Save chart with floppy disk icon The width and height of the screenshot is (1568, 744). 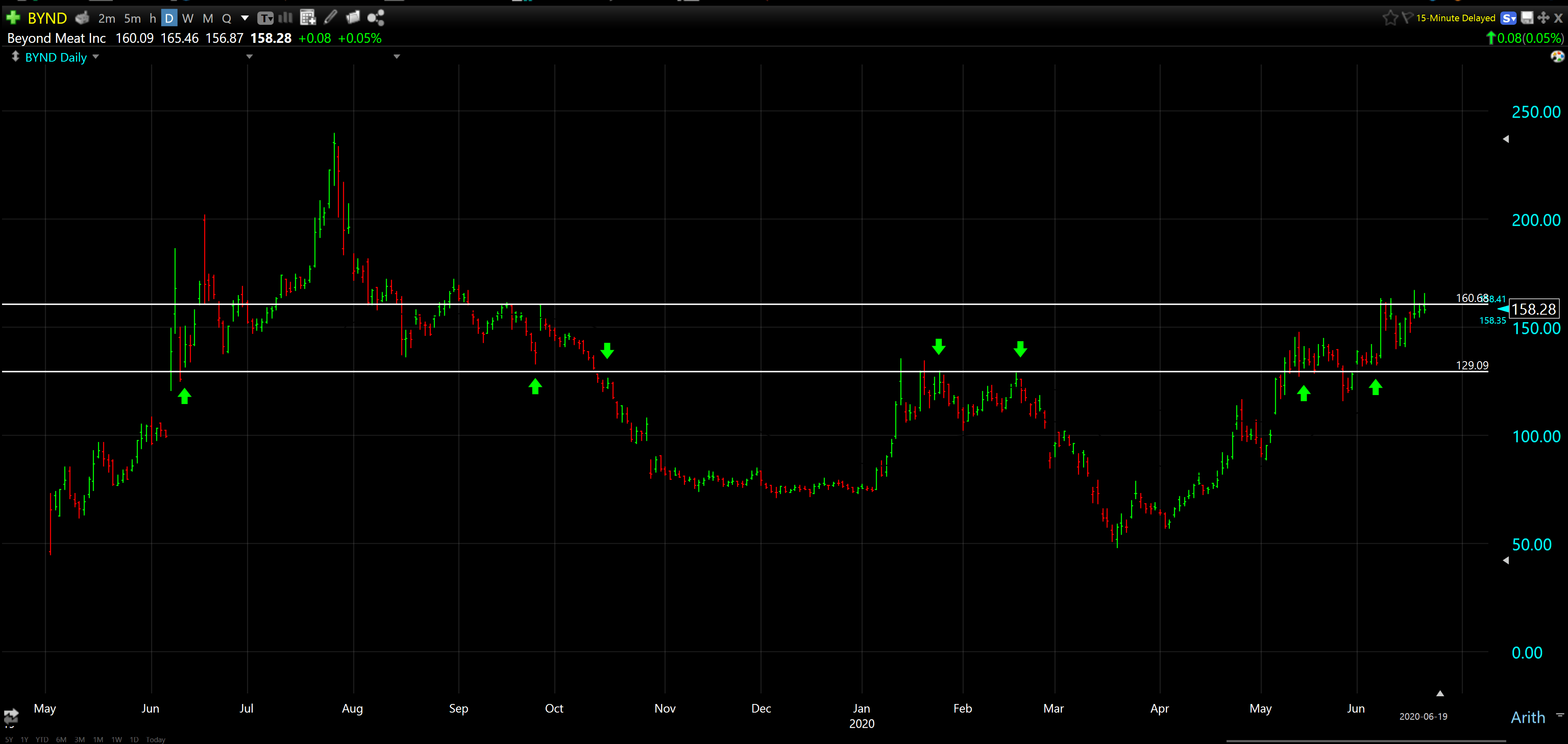[x=1527, y=18]
